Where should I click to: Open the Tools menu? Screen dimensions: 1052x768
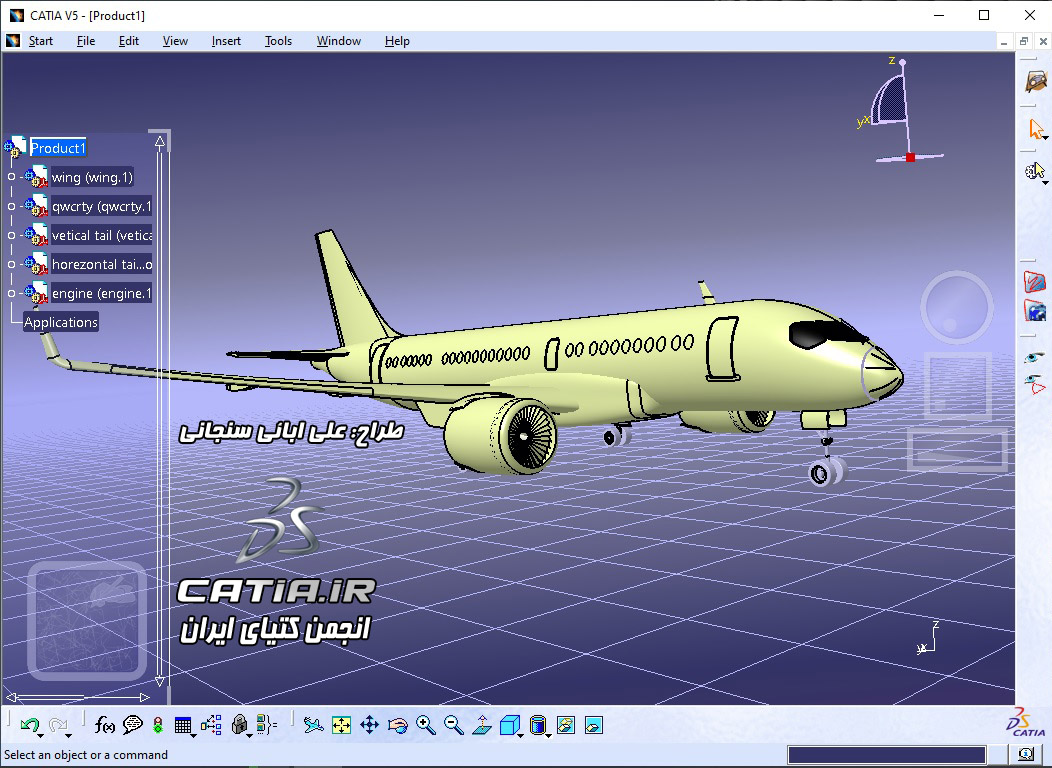click(x=278, y=41)
